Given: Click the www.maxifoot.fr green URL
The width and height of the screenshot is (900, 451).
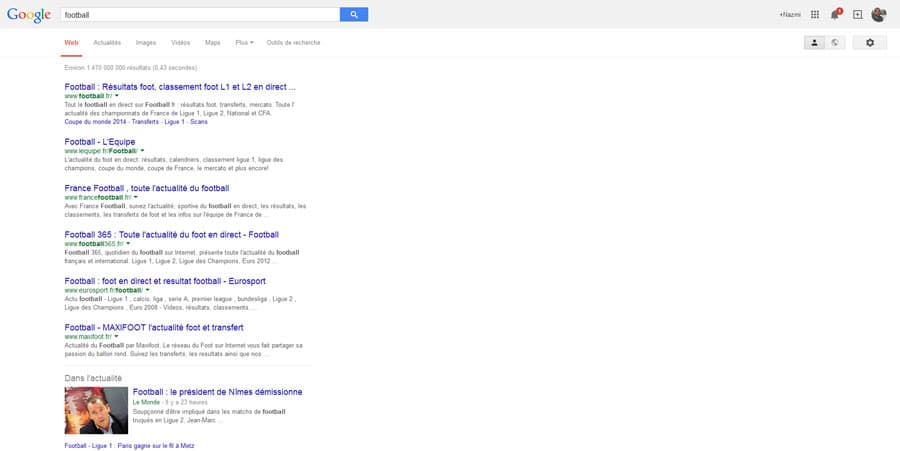Looking at the screenshot, I should (88, 337).
